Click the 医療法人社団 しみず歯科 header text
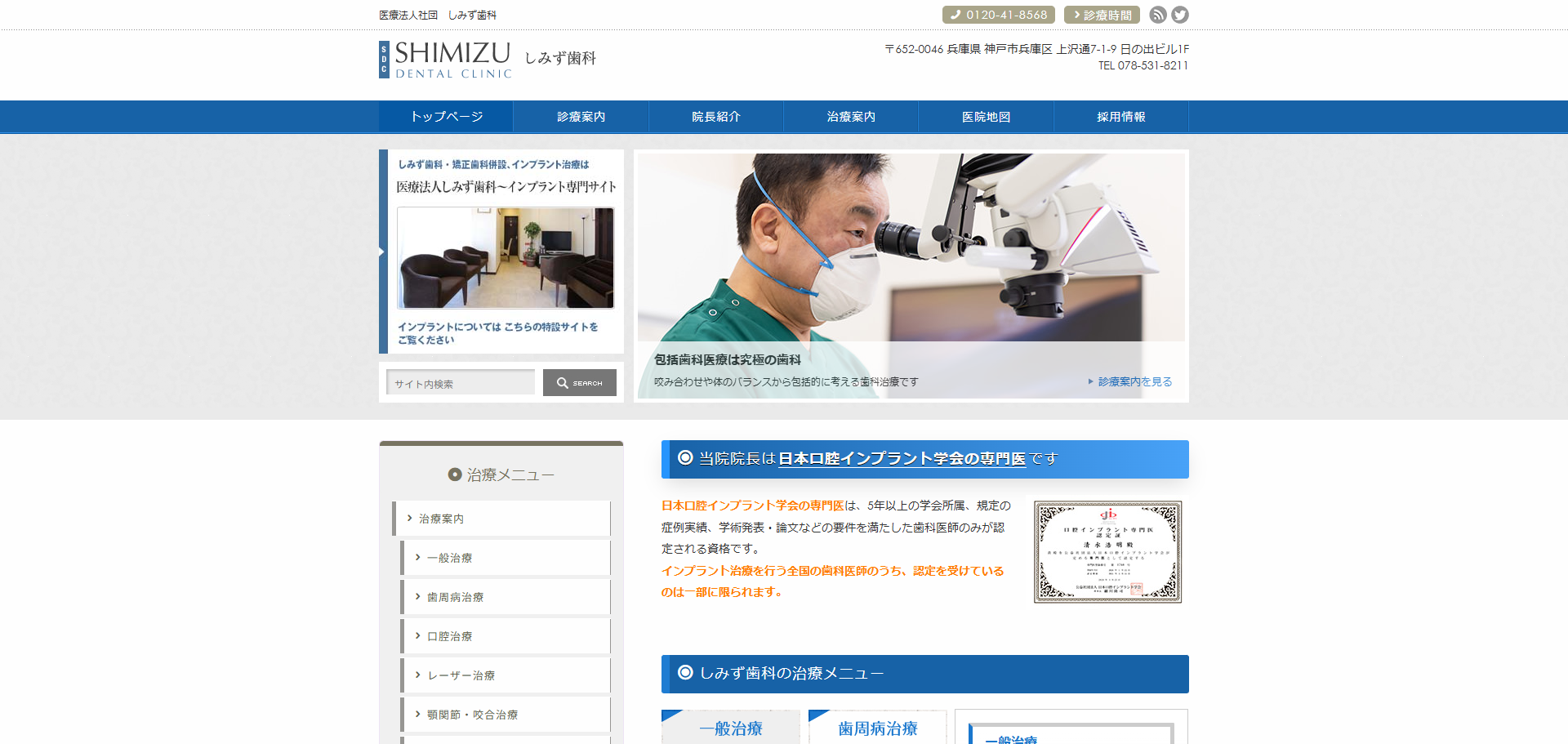 click(438, 15)
